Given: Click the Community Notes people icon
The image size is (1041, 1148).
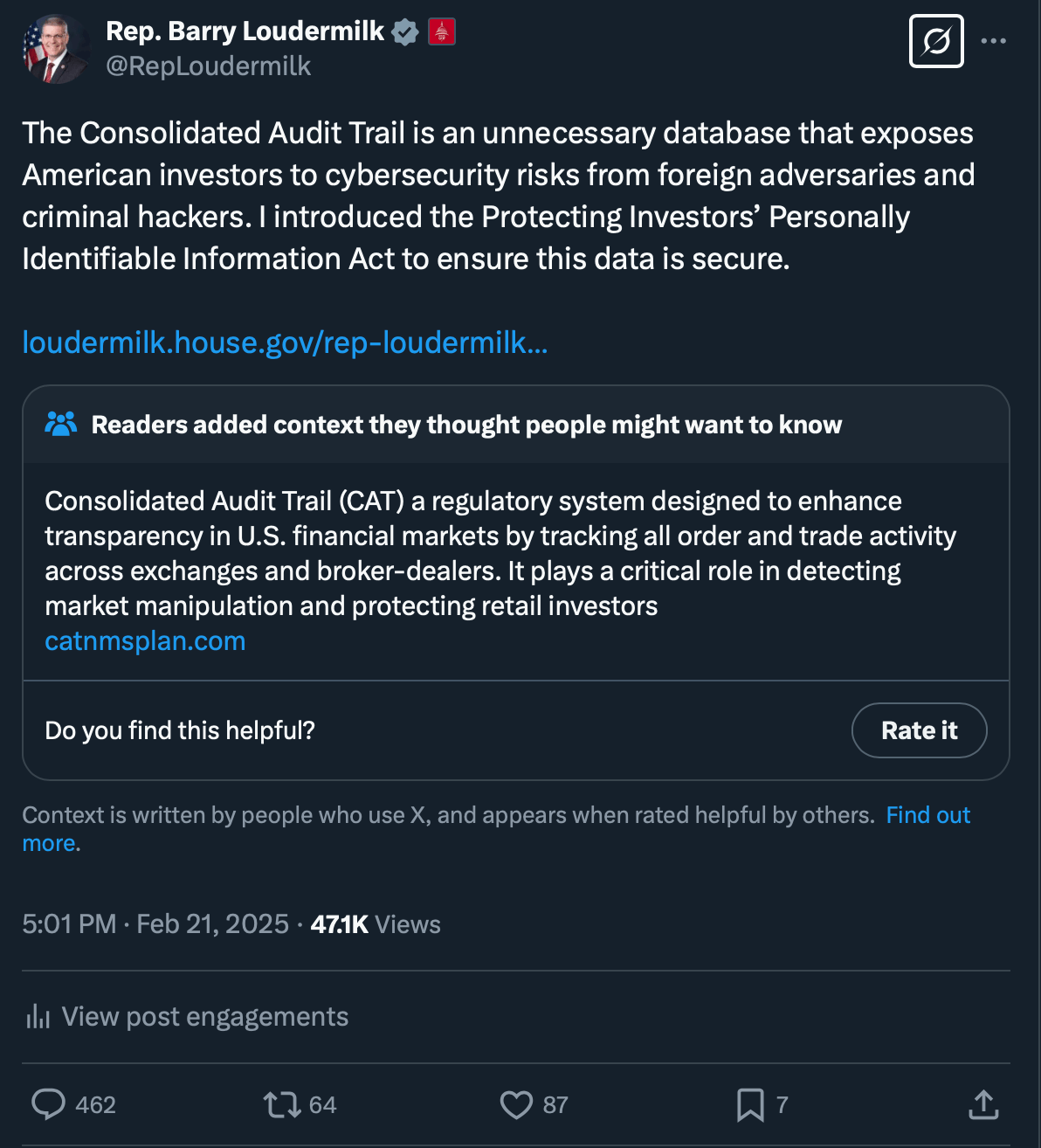Looking at the screenshot, I should coord(61,425).
